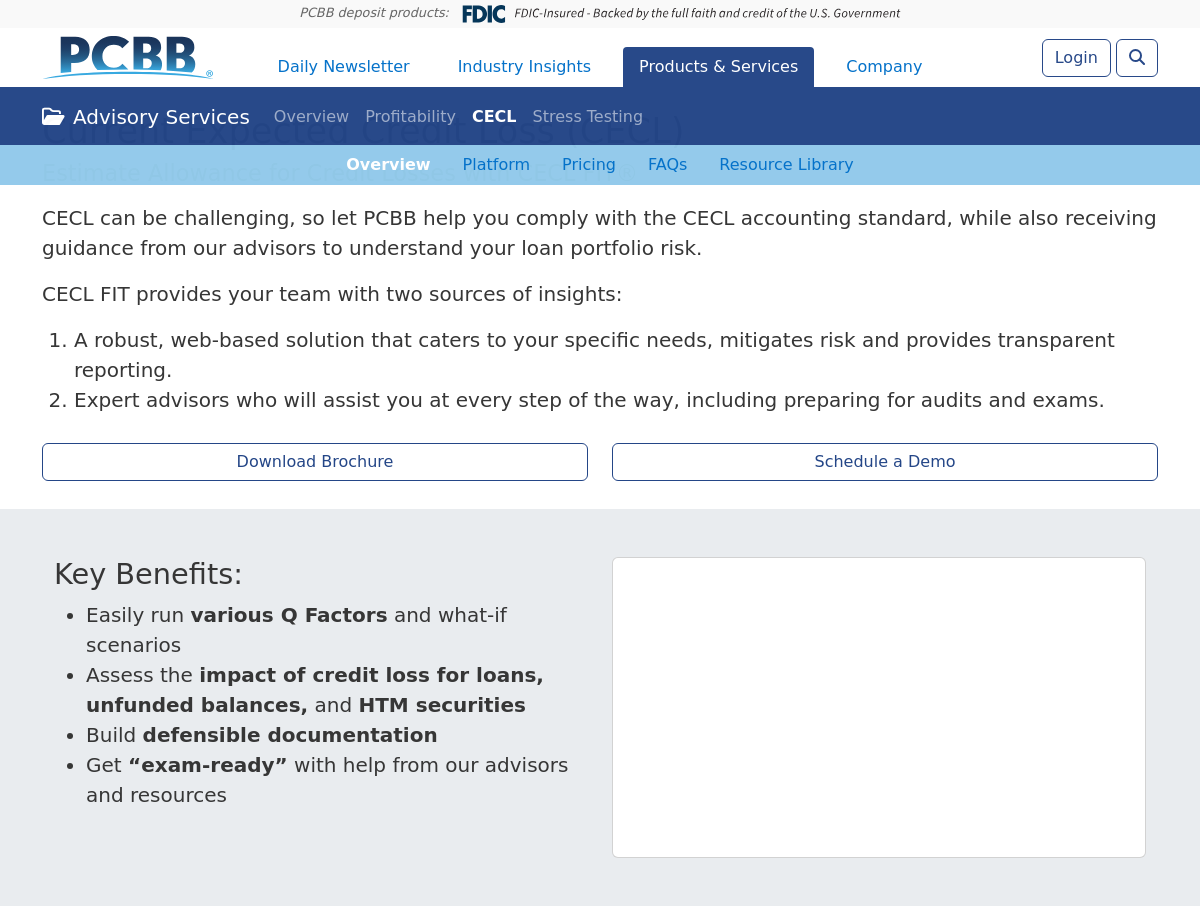The image size is (1200, 920).
Task: Click the PCBB logo
Action: (x=128, y=58)
